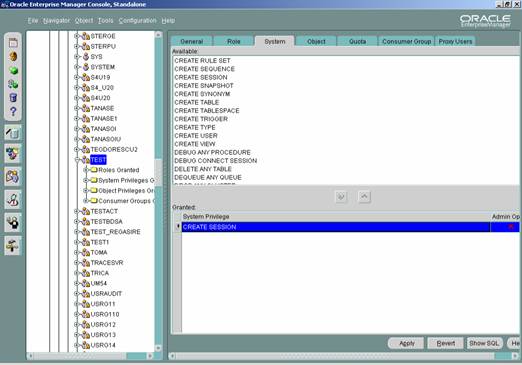The image size is (522, 365).
Task: Select CREATE SEQUENCE in Available list
Action: [x=204, y=69]
